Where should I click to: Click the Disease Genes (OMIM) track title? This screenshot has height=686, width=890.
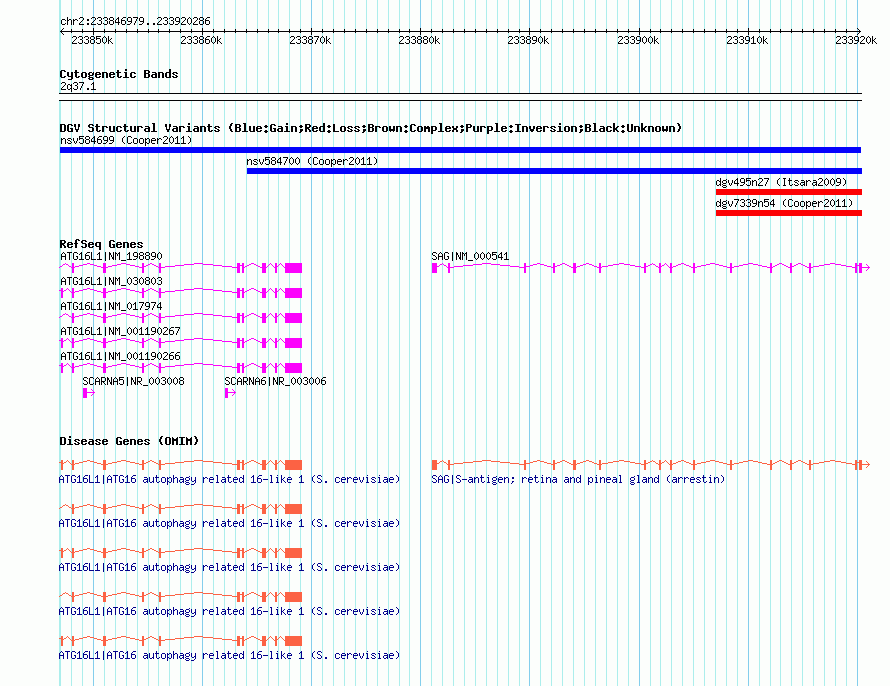129,441
